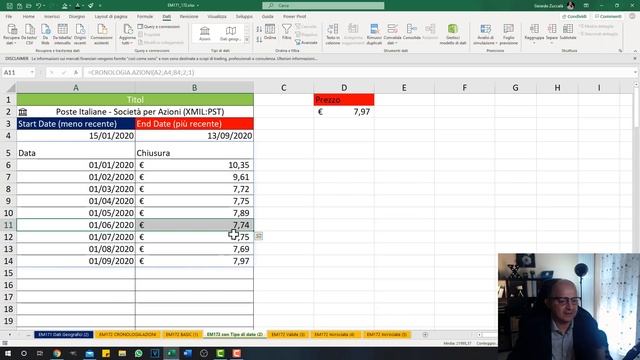Open the bank icon in cell A2

[x=23, y=112]
